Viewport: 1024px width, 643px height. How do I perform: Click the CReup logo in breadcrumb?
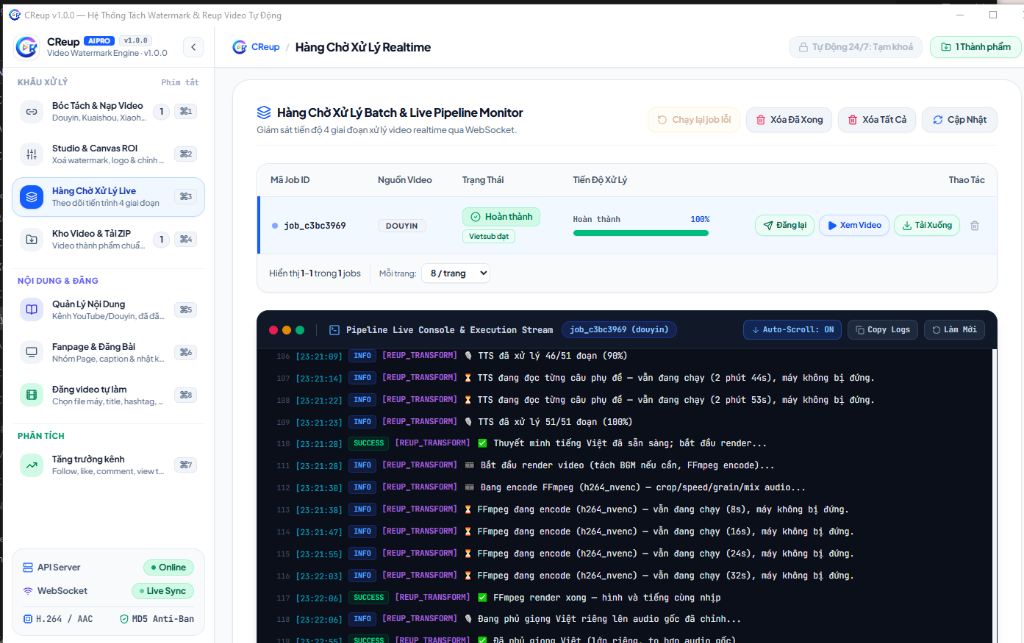(x=240, y=47)
